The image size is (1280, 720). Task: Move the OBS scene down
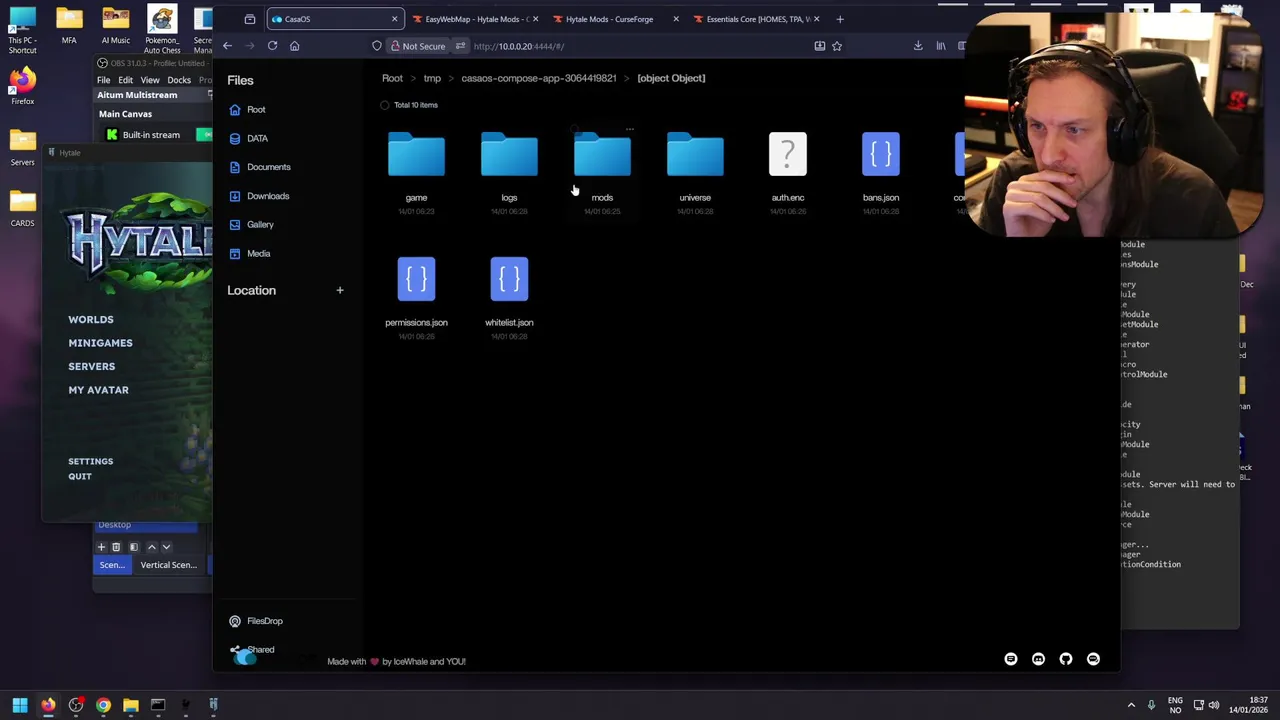pyautogui.click(x=166, y=547)
